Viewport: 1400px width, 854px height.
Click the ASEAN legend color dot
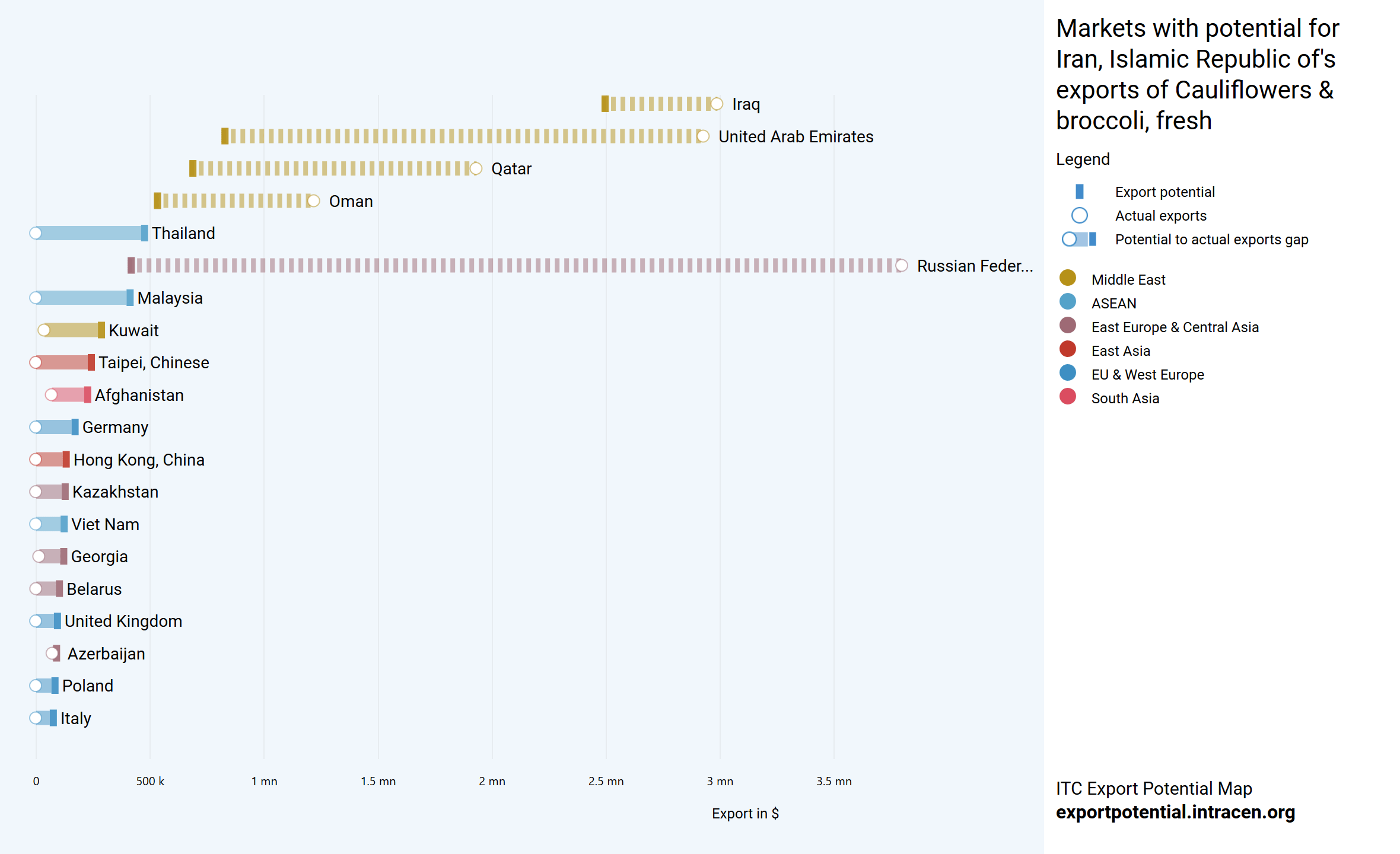(x=1067, y=302)
